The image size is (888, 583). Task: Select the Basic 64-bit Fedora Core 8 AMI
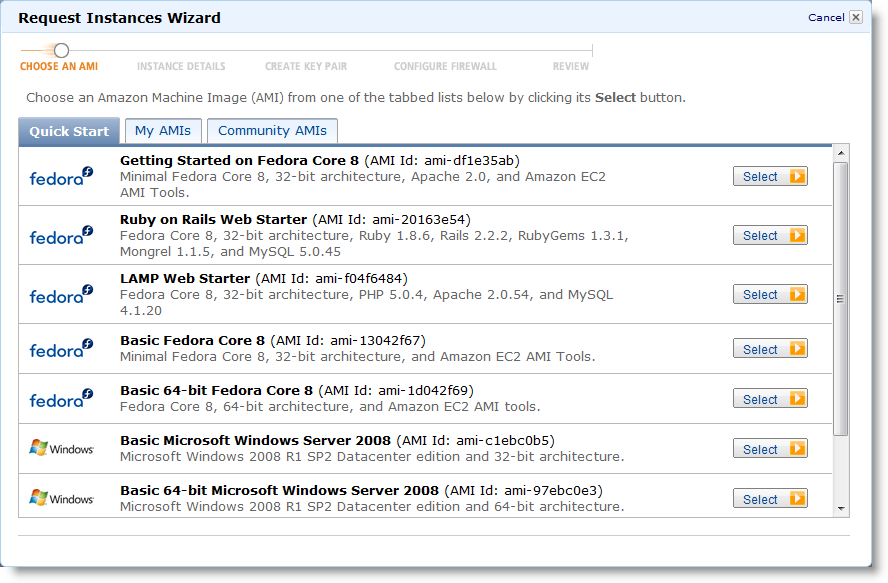pyautogui.click(x=770, y=398)
